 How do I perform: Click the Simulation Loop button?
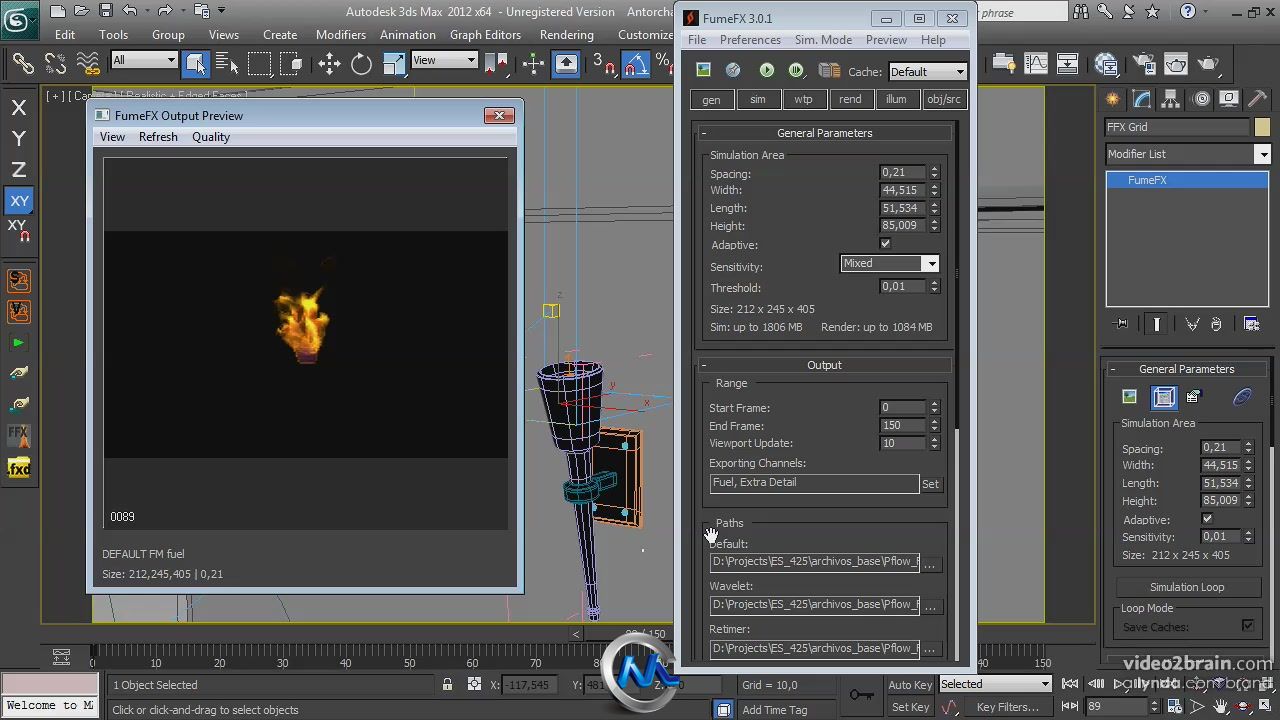[x=1186, y=587]
